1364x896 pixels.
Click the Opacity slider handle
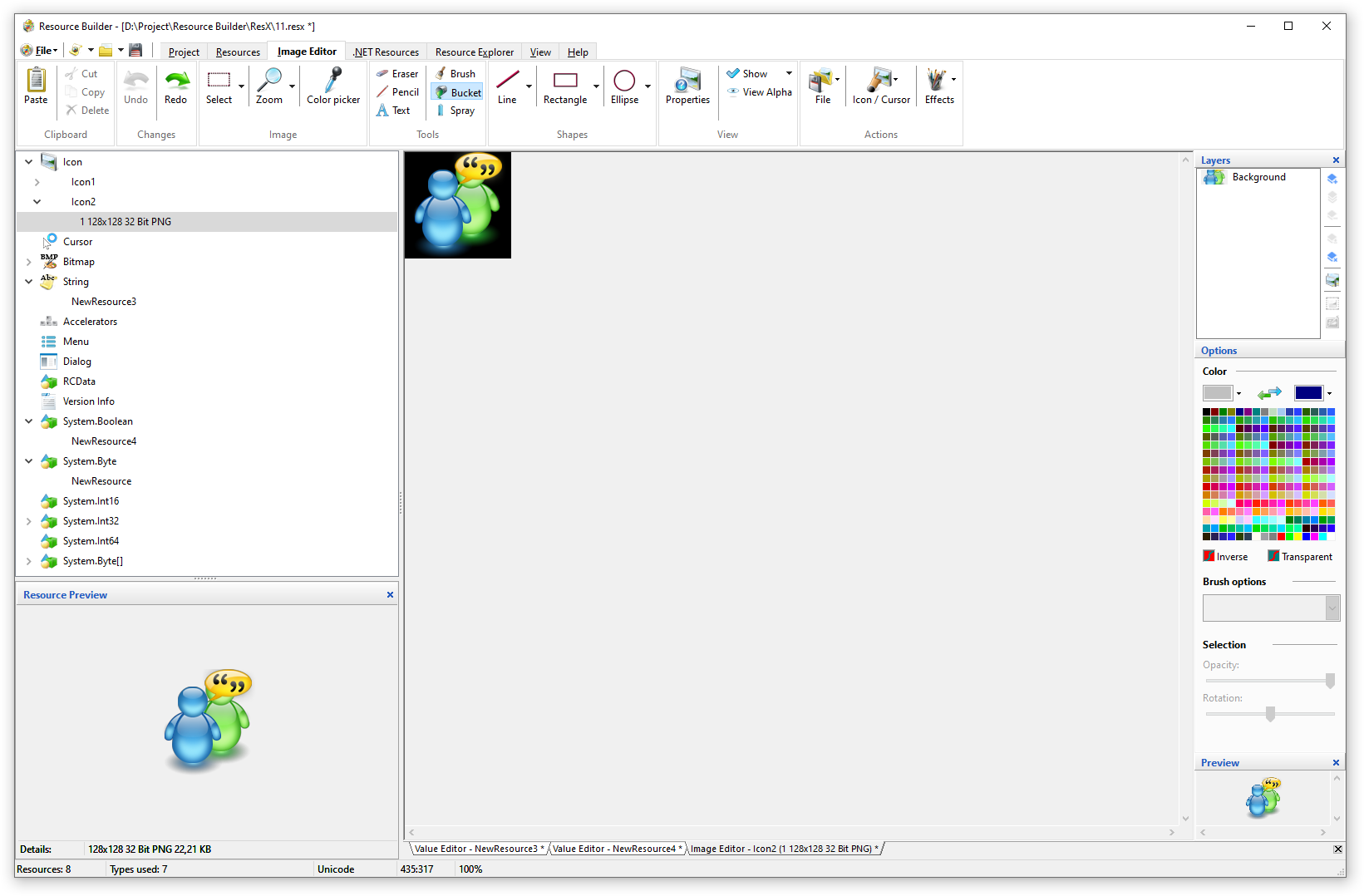coord(1330,681)
